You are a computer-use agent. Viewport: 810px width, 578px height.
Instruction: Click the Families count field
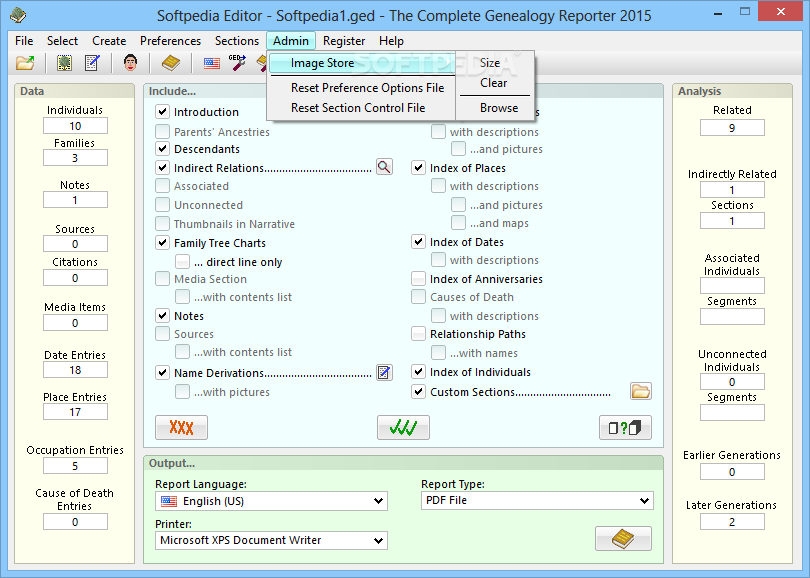75,158
